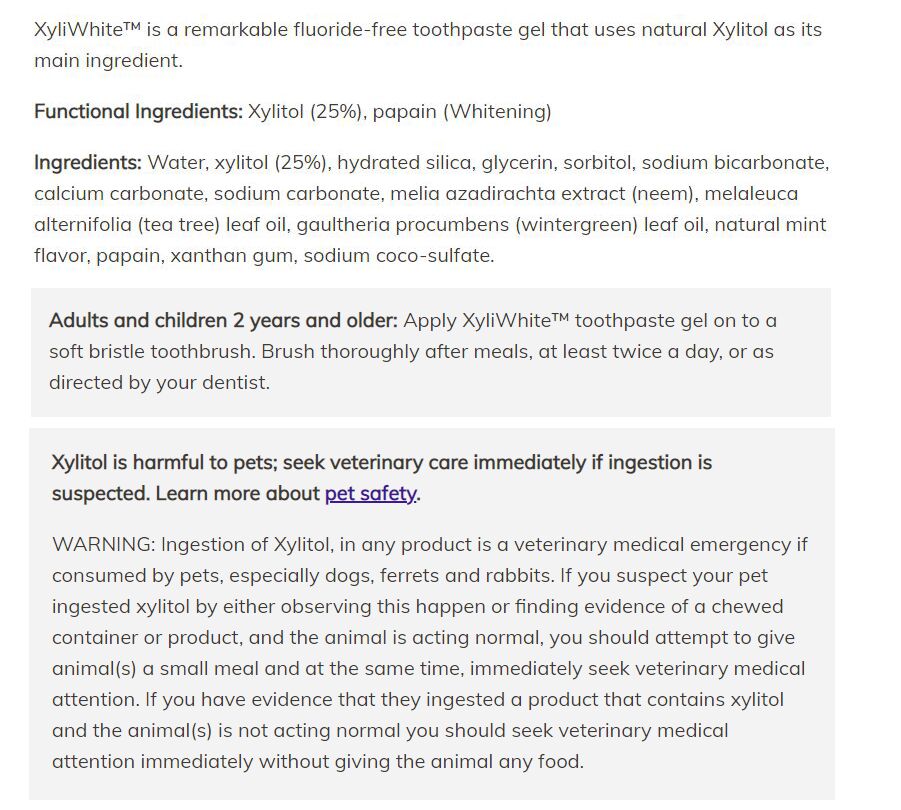
Task: Click the bold "Ingredients:" label
Action: point(88,163)
